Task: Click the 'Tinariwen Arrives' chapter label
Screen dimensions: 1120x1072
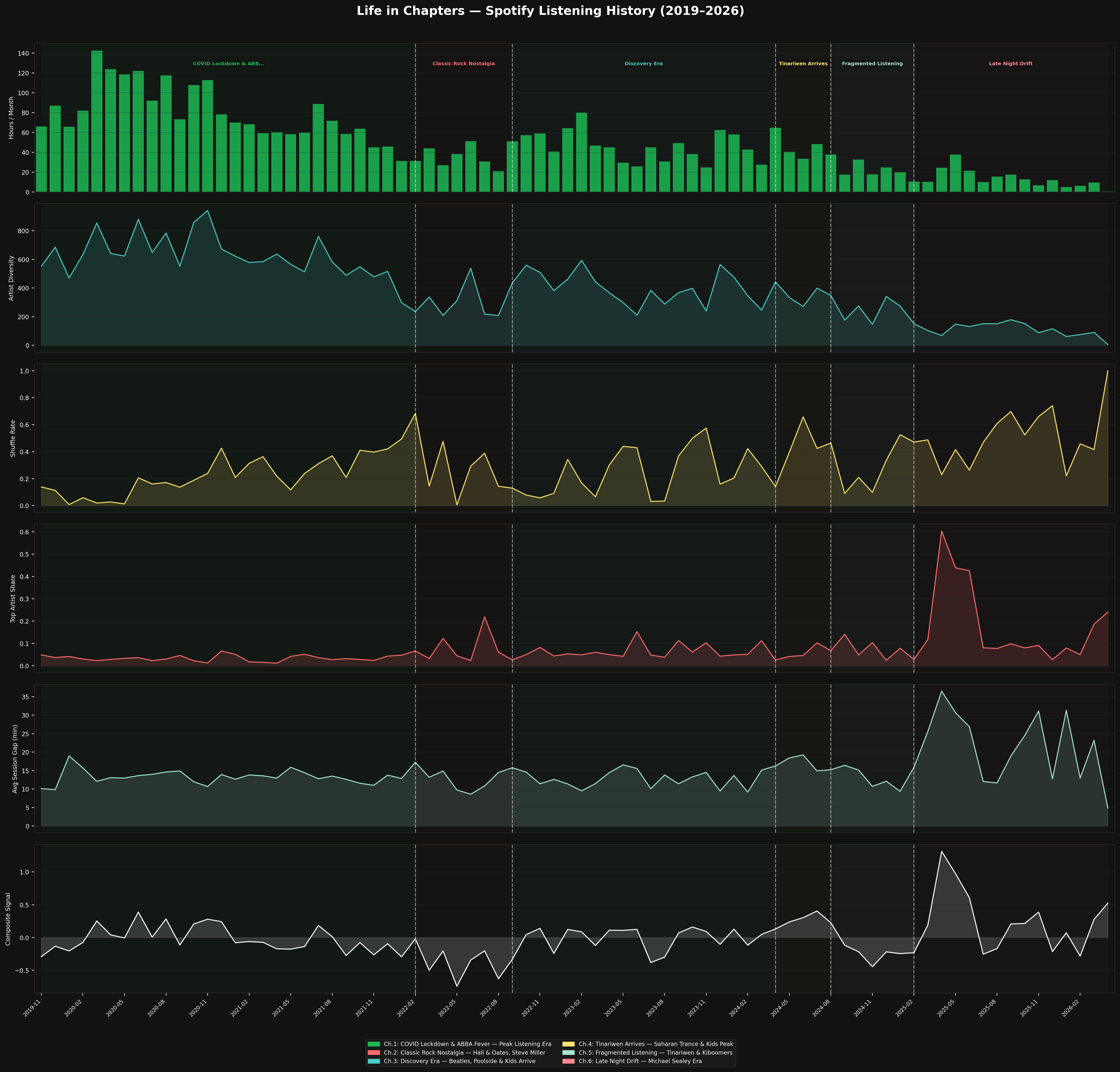Action: 803,64
